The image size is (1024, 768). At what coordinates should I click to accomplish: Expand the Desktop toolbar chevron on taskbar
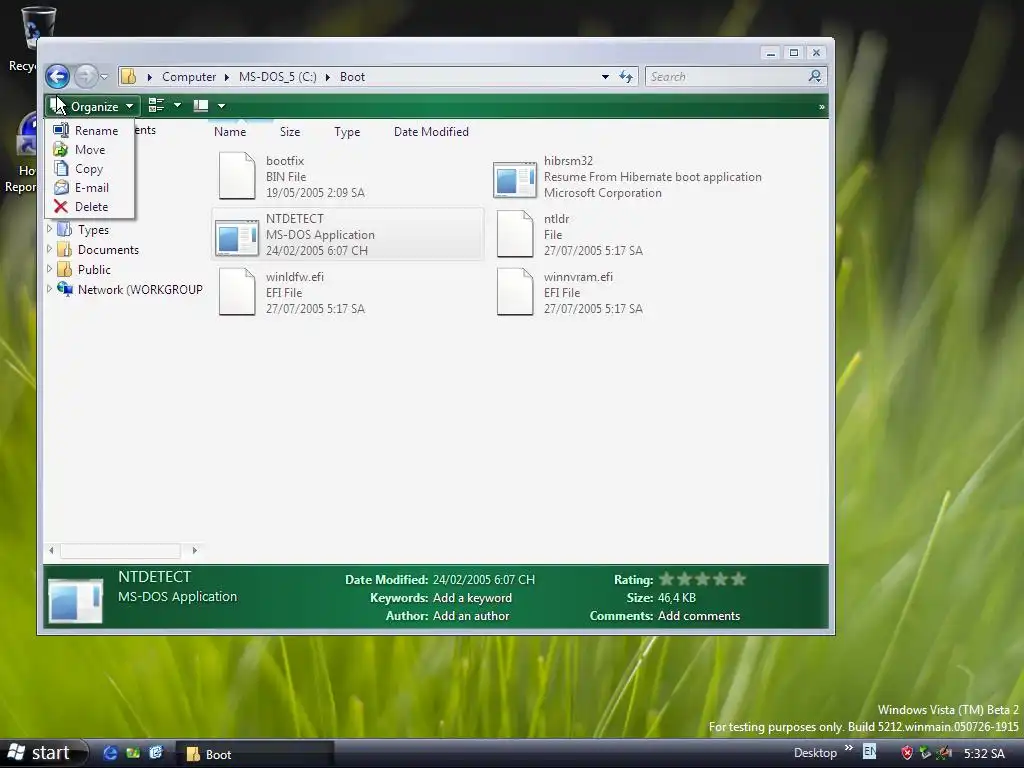[x=848, y=748]
